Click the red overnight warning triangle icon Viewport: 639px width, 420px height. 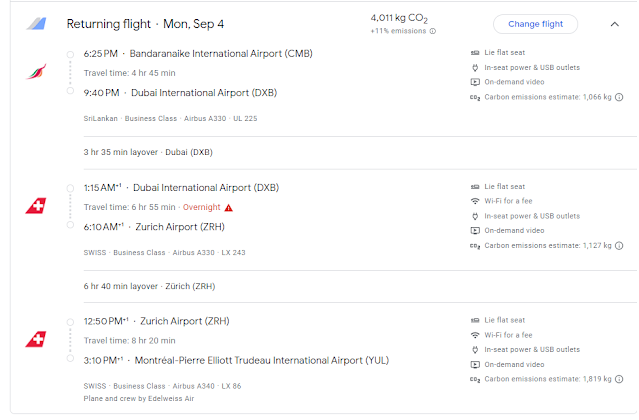tap(229, 207)
